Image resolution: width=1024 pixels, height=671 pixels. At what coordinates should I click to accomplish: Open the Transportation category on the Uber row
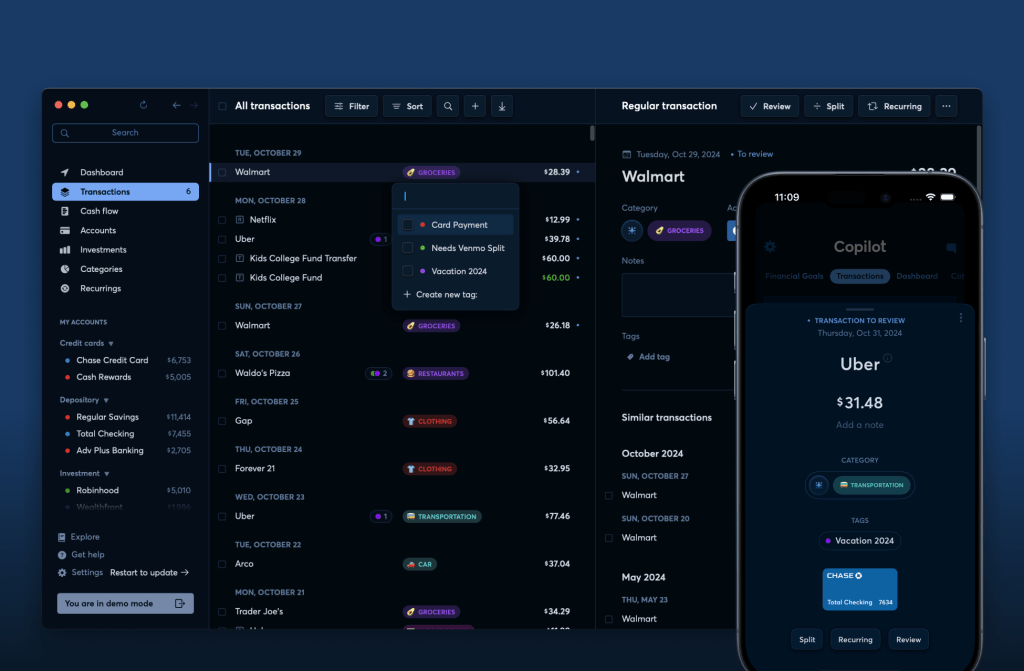(442, 517)
